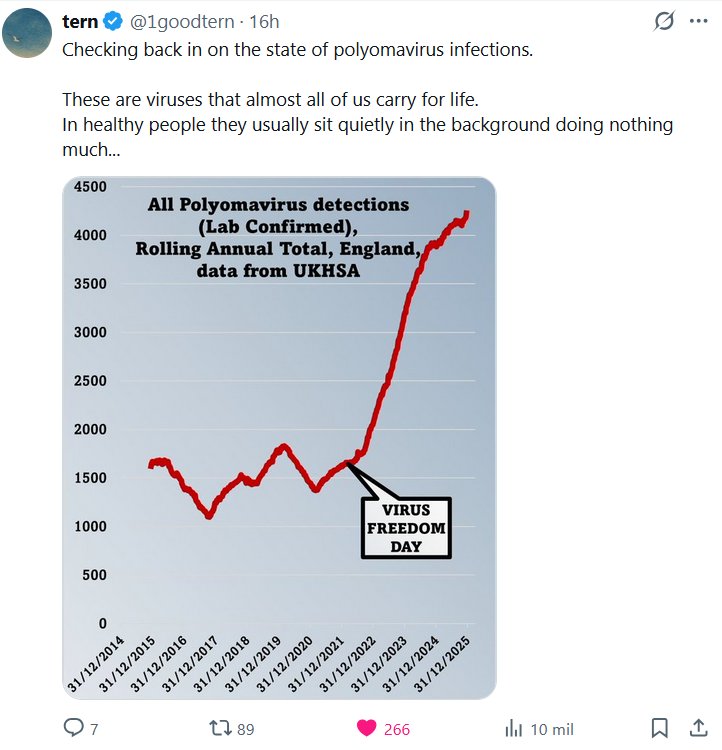
Task: Click the display name "tern"
Action: [x=80, y=21]
